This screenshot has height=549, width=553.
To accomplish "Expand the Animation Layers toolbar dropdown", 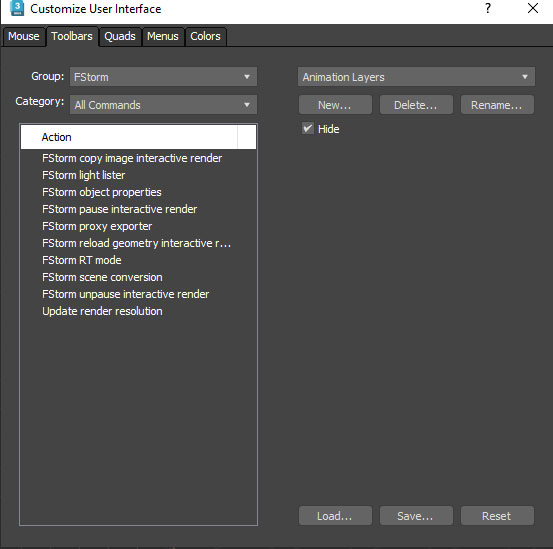I will click(x=416, y=77).
